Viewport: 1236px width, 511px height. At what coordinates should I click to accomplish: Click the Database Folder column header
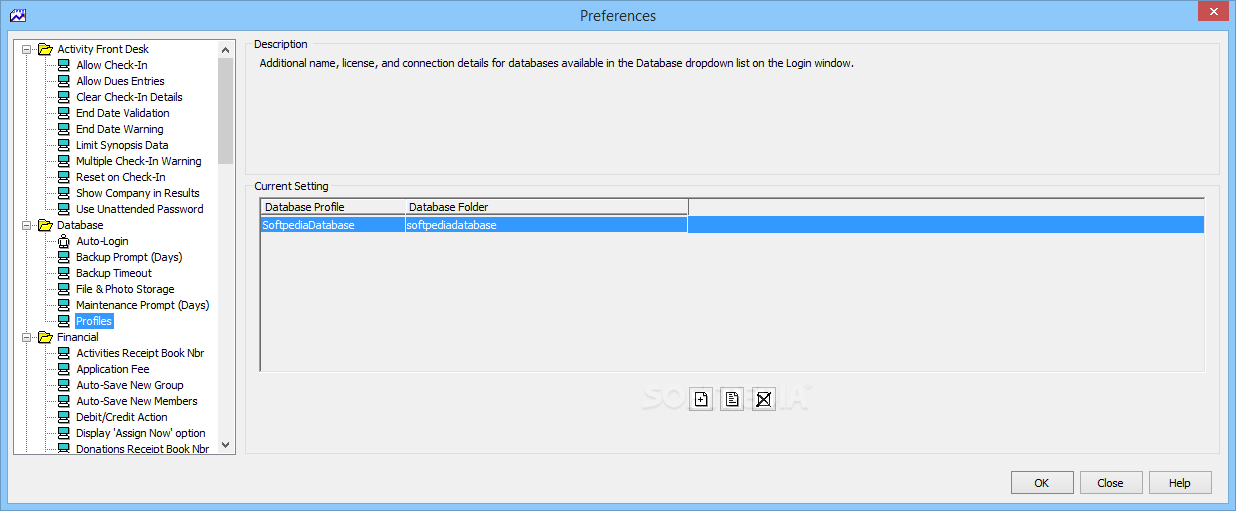(546, 207)
